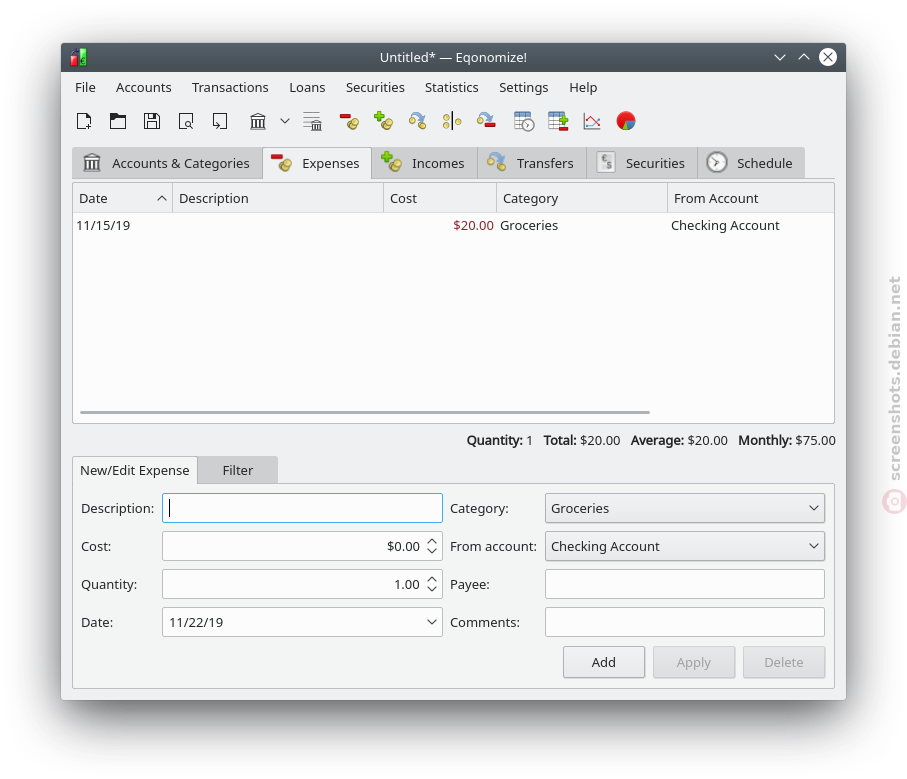Open the Statistics menu
Viewport: 907px width, 779px height.
(x=451, y=87)
